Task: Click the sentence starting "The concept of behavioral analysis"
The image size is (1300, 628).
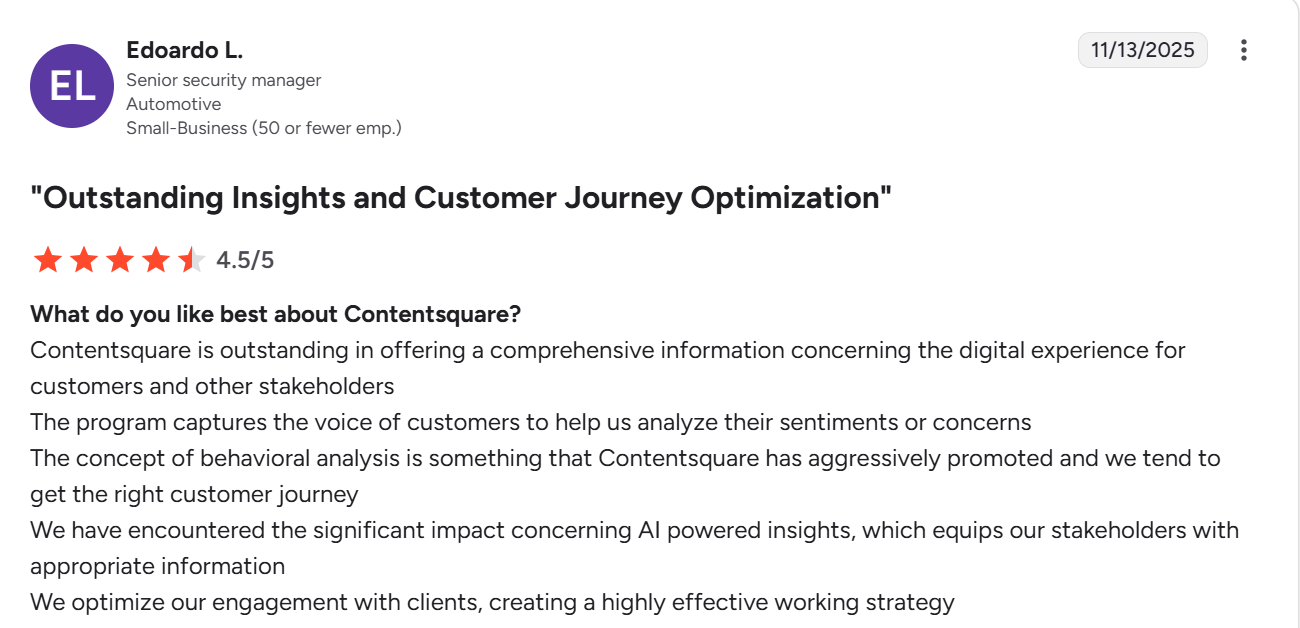Action: [x=625, y=458]
